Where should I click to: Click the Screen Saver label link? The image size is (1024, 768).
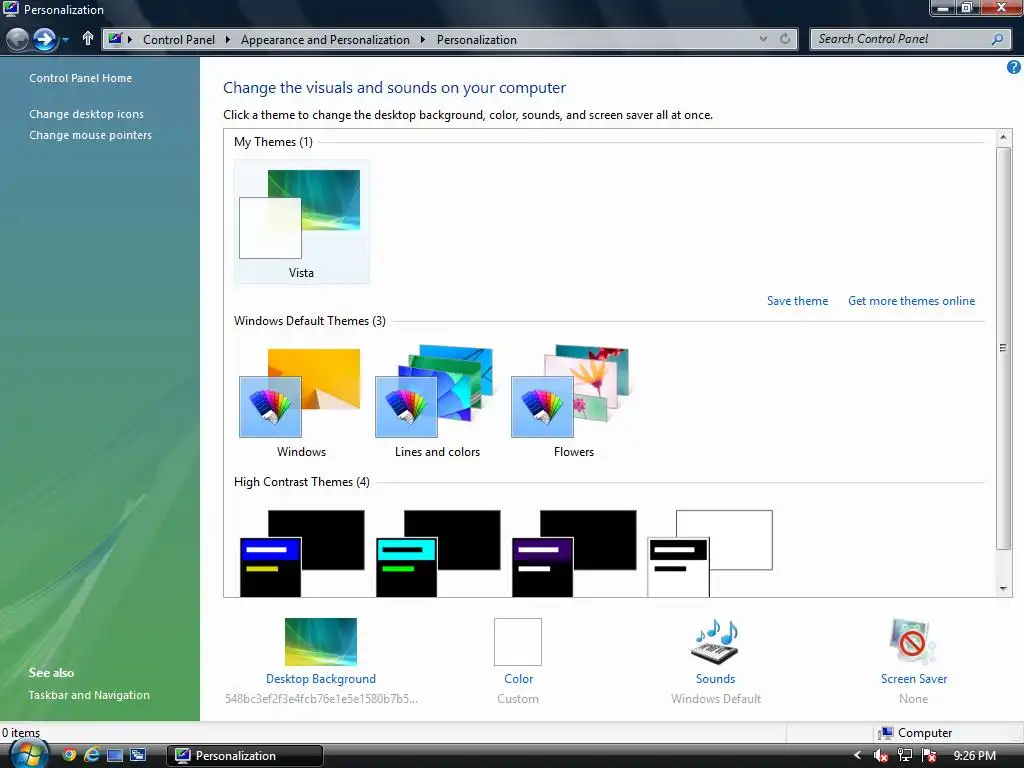(x=914, y=679)
